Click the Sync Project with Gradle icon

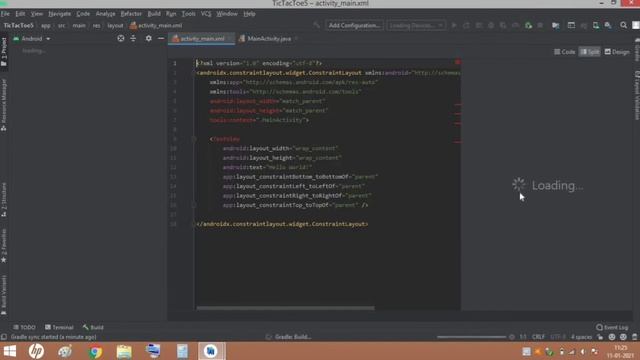[584, 25]
